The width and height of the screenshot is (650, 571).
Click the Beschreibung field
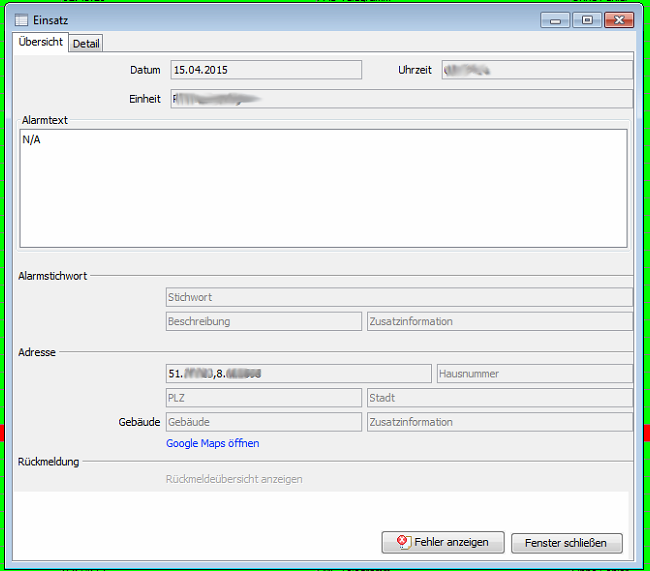click(263, 322)
